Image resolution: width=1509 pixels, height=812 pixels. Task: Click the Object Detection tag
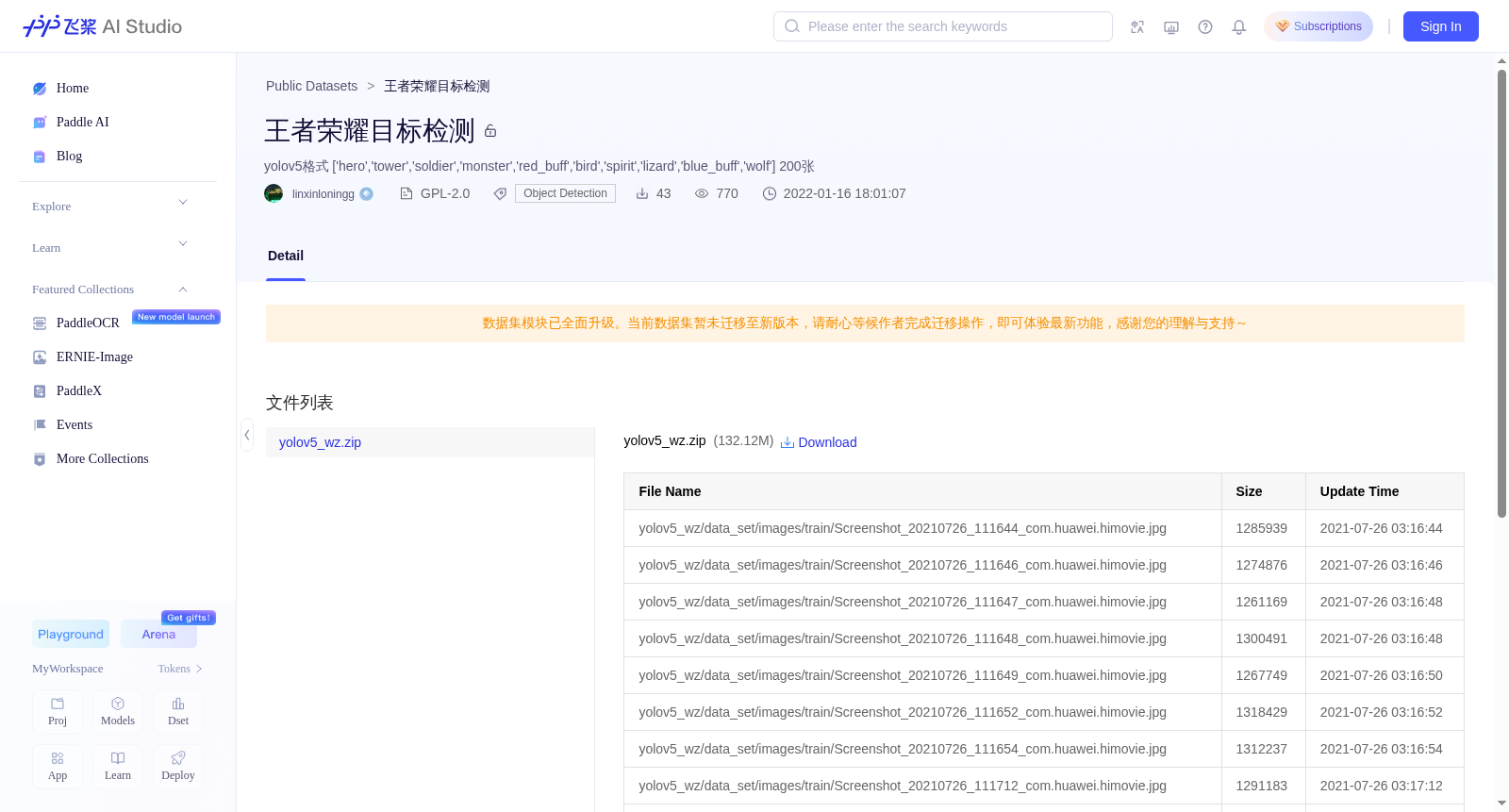pos(565,193)
